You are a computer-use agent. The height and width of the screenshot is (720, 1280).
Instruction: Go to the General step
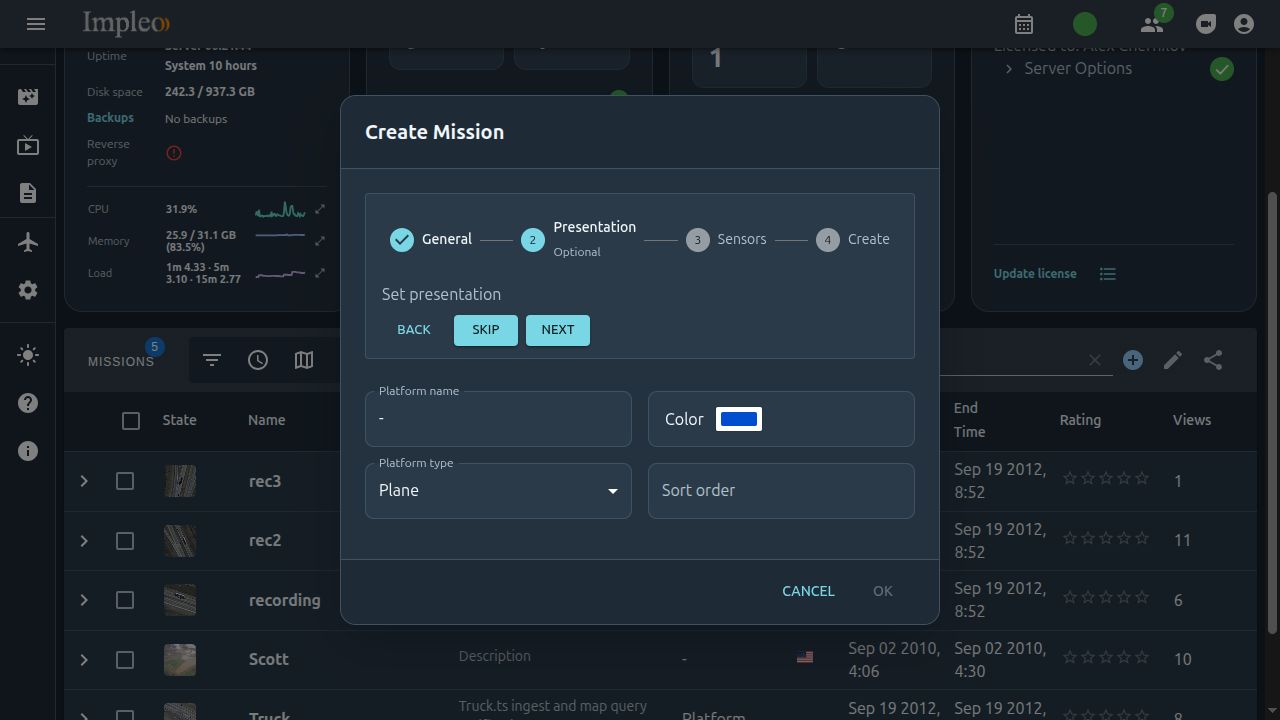point(431,240)
